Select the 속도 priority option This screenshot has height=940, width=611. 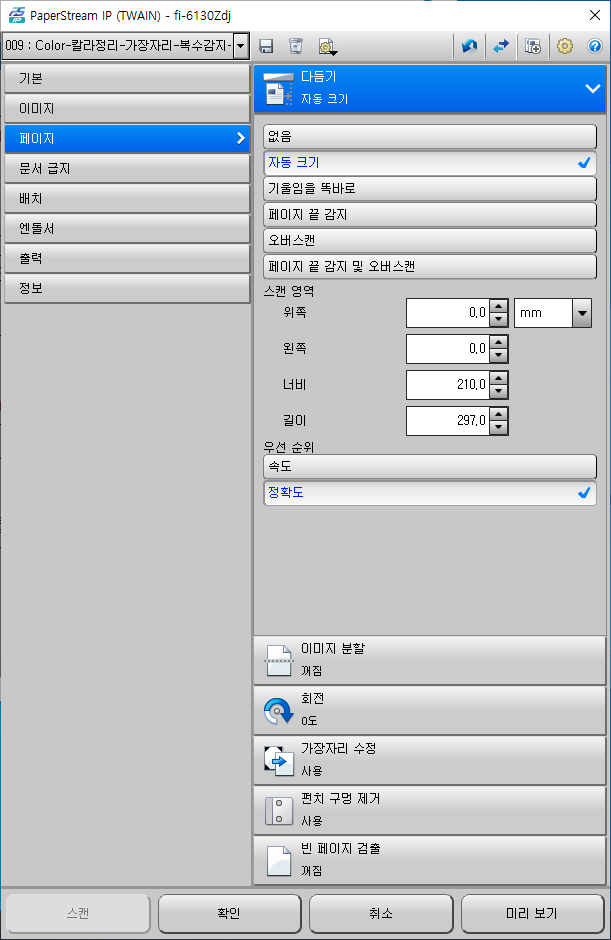tap(430, 466)
